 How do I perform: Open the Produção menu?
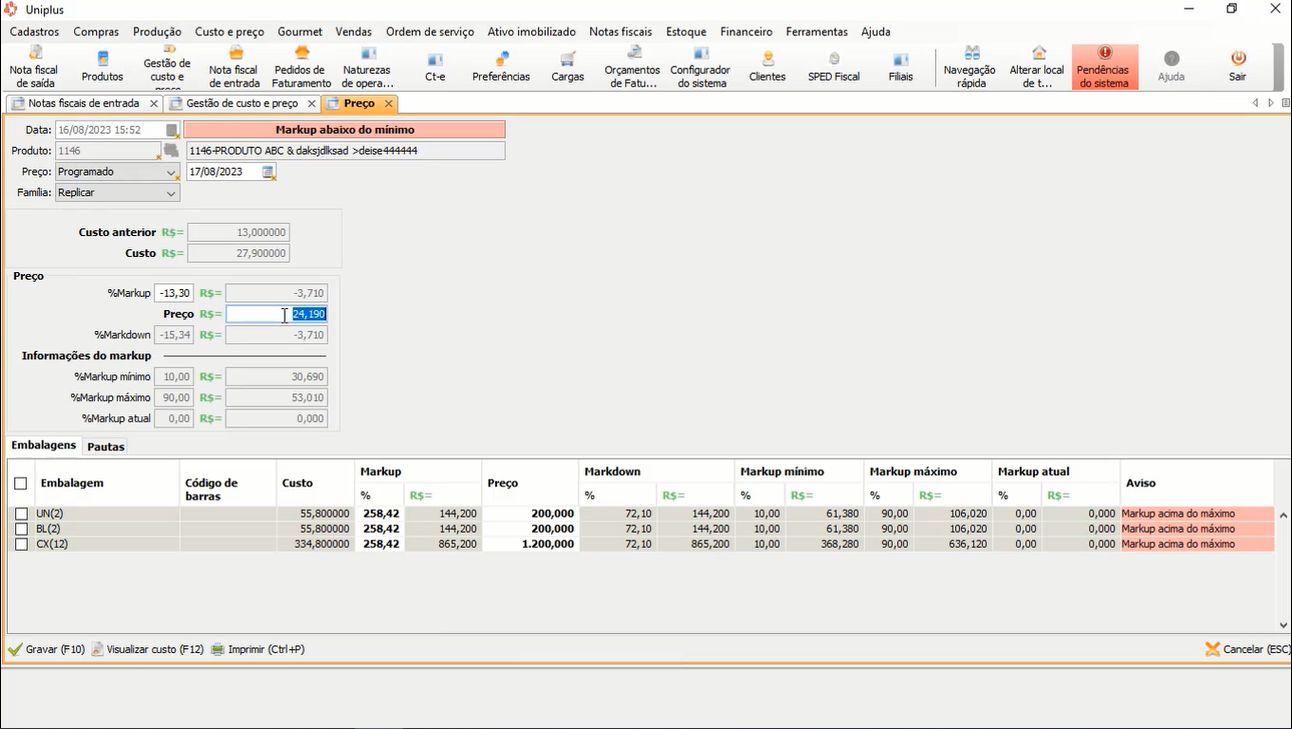click(157, 32)
